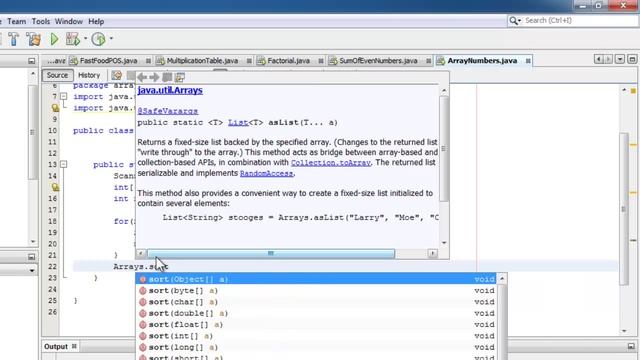This screenshot has width=640, height=360.
Task: Close the SumOfEvenNumbers.java tab
Action: click(429, 61)
